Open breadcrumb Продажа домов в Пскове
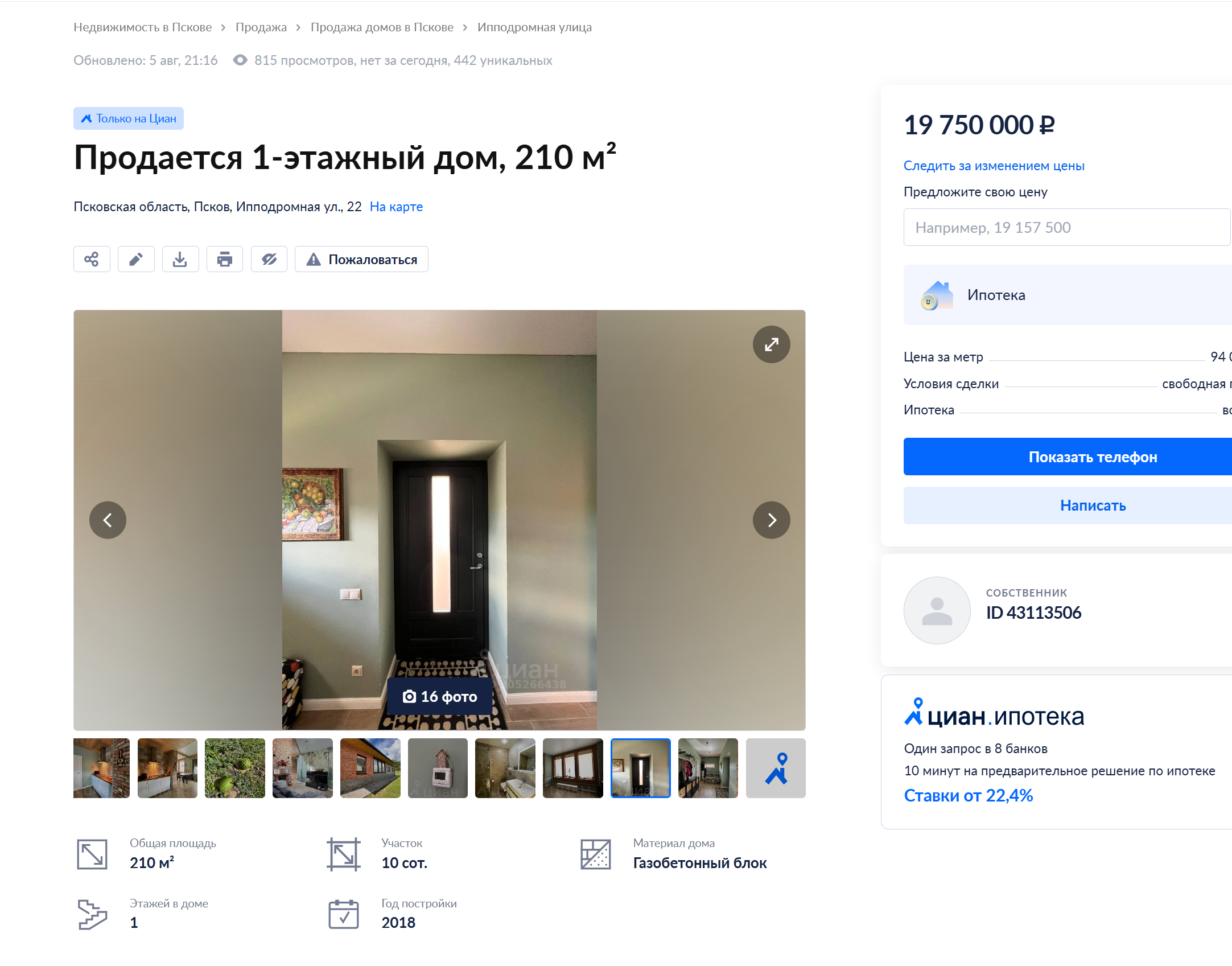Image resolution: width=1232 pixels, height=966 pixels. click(x=382, y=27)
